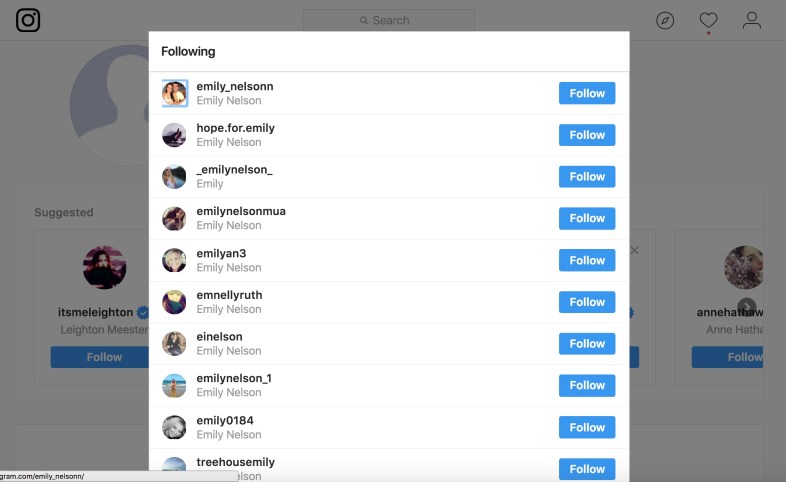Go to the profile person icon
786x482 pixels.
[x=751, y=21]
